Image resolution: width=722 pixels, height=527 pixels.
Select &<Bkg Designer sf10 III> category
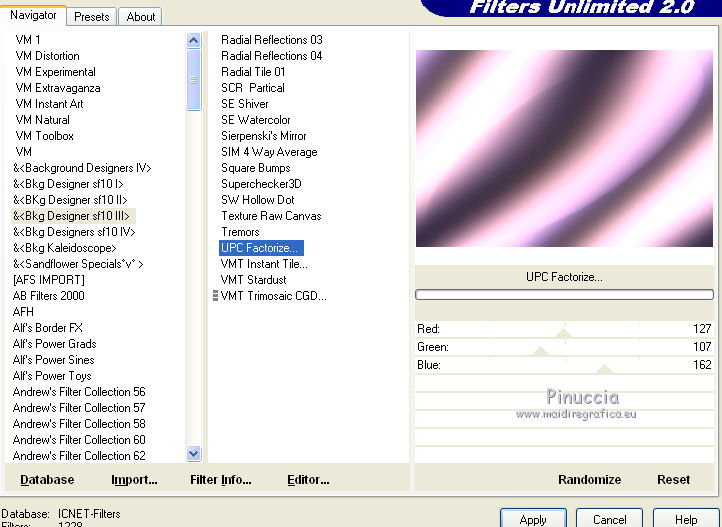pyautogui.click(x=71, y=216)
